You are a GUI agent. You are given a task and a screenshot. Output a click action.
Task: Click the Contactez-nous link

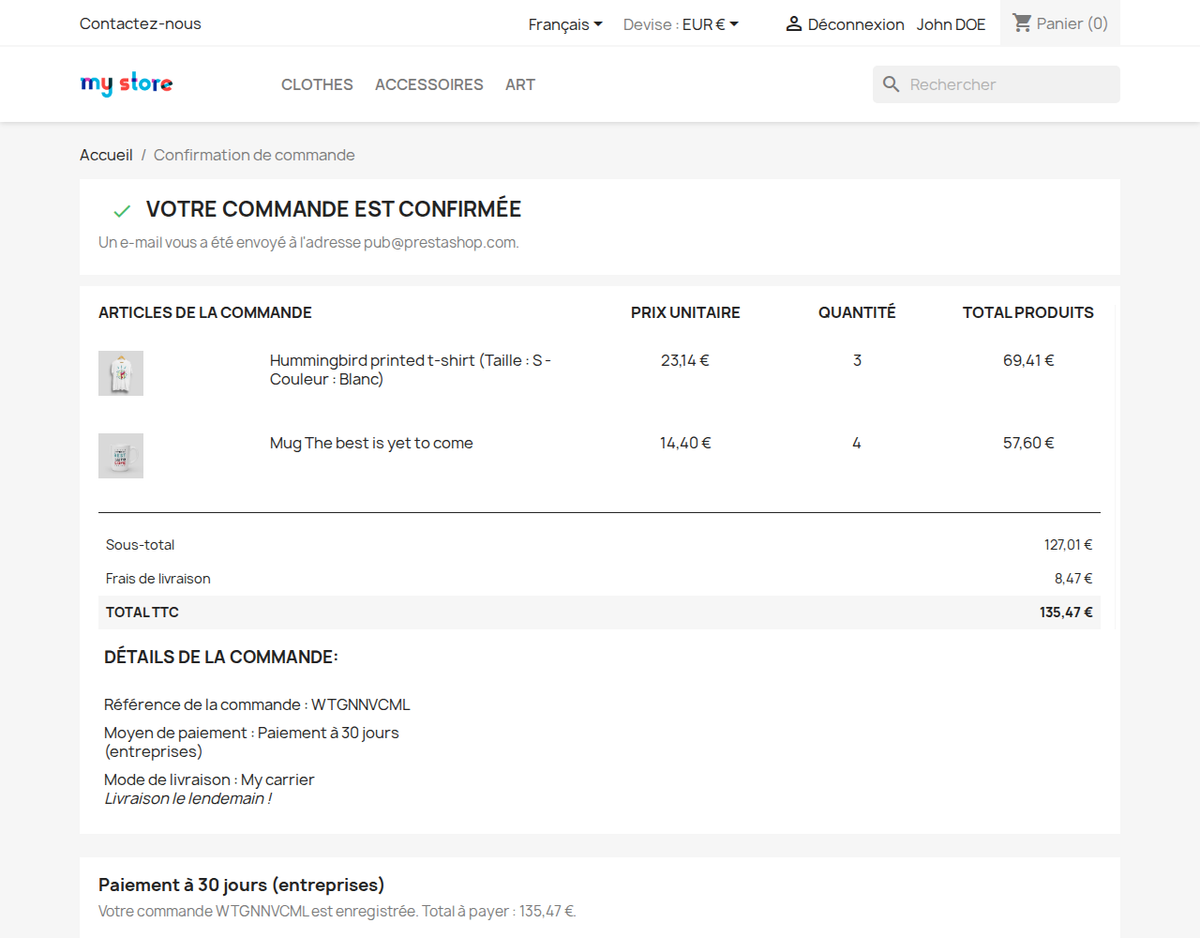(140, 24)
